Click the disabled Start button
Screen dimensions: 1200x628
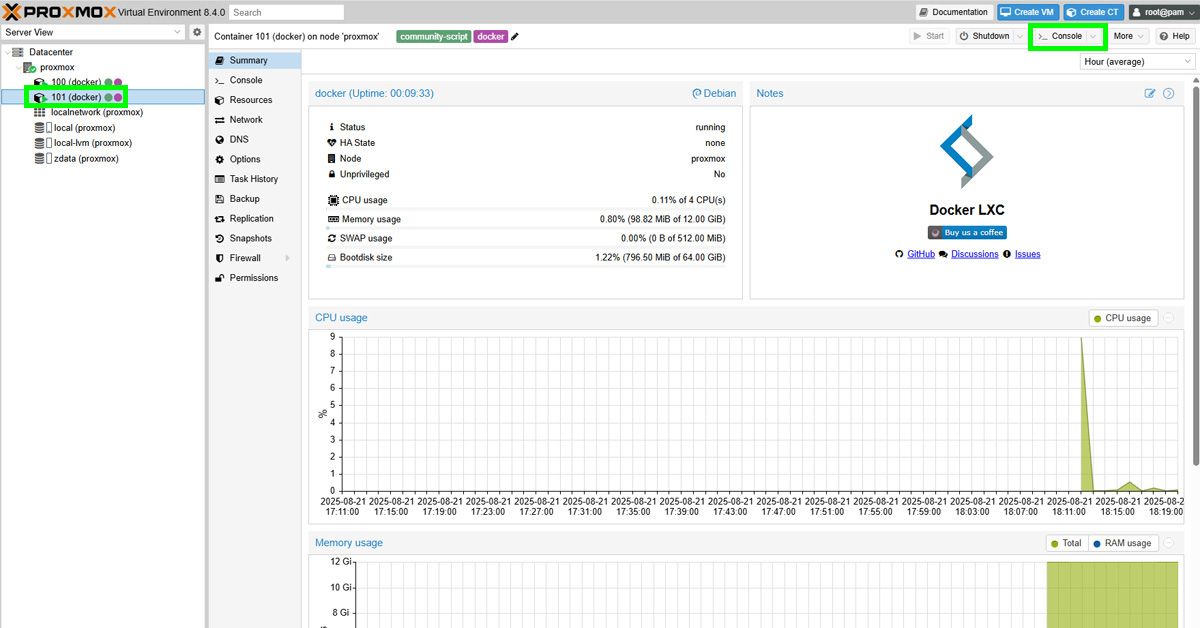coord(930,36)
